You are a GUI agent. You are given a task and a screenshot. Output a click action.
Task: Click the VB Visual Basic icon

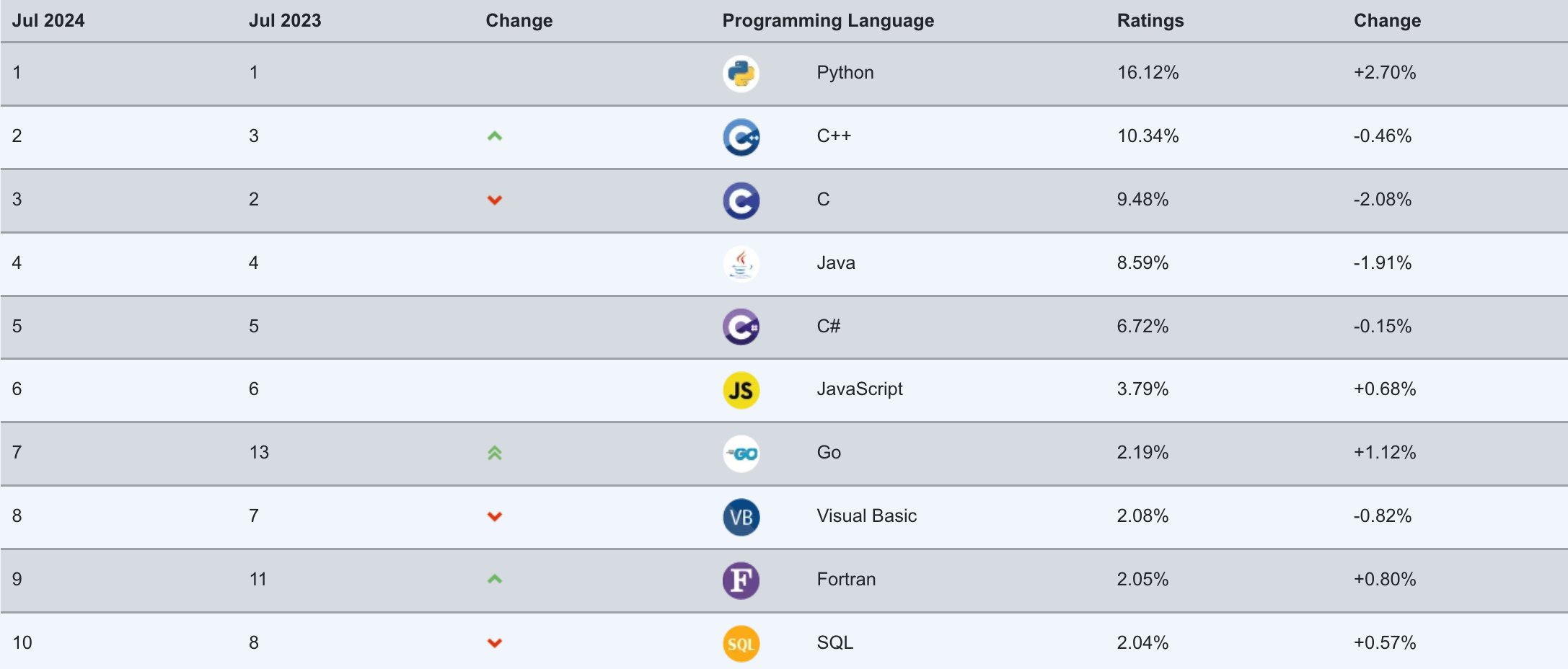(741, 517)
